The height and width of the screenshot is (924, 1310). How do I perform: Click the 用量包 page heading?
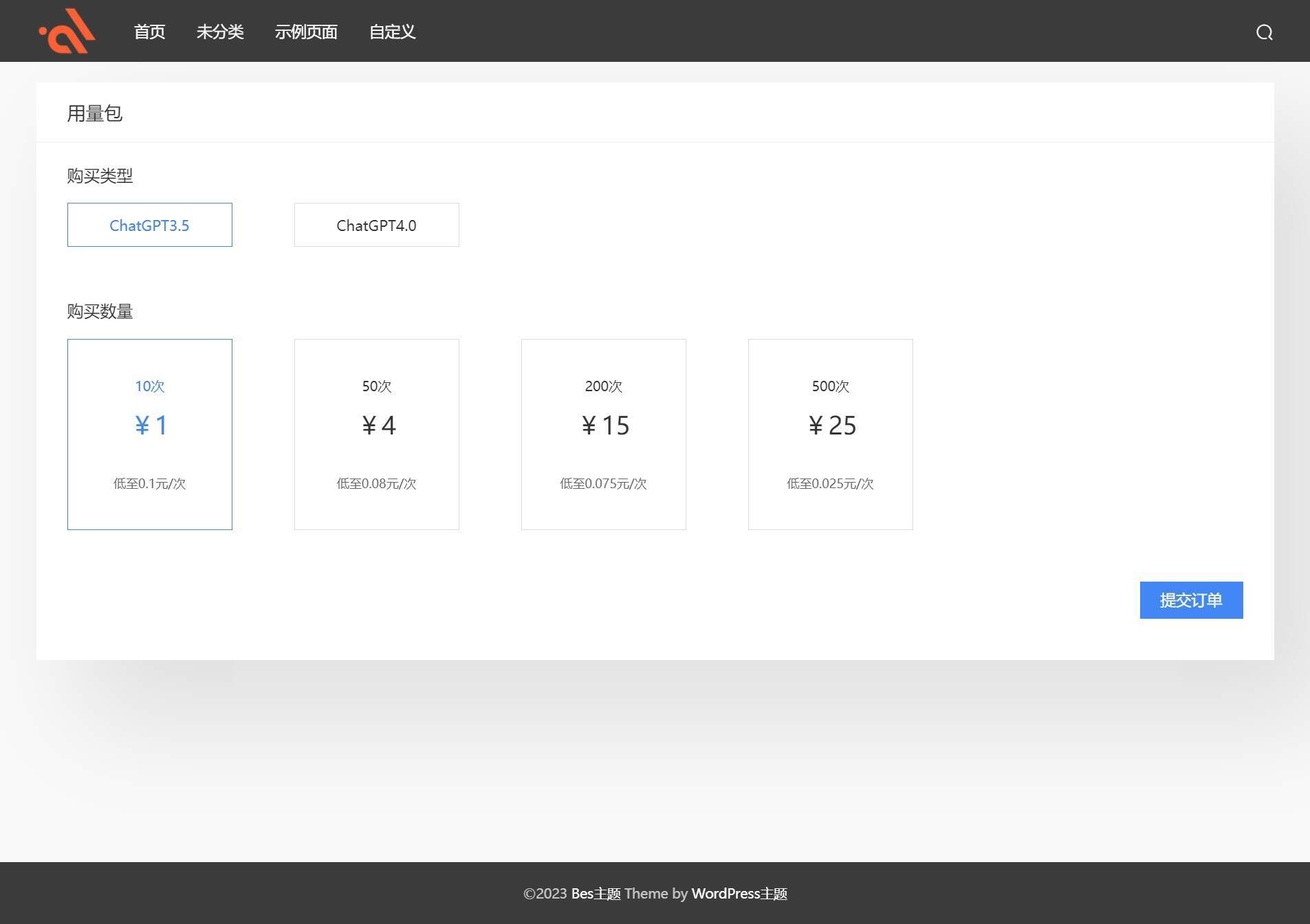click(x=95, y=113)
